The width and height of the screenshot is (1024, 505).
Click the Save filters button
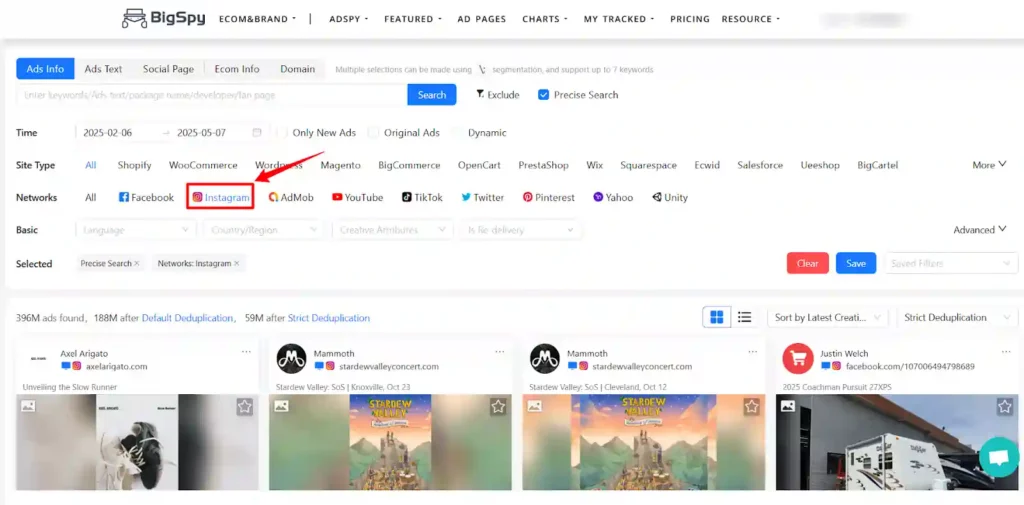point(856,263)
